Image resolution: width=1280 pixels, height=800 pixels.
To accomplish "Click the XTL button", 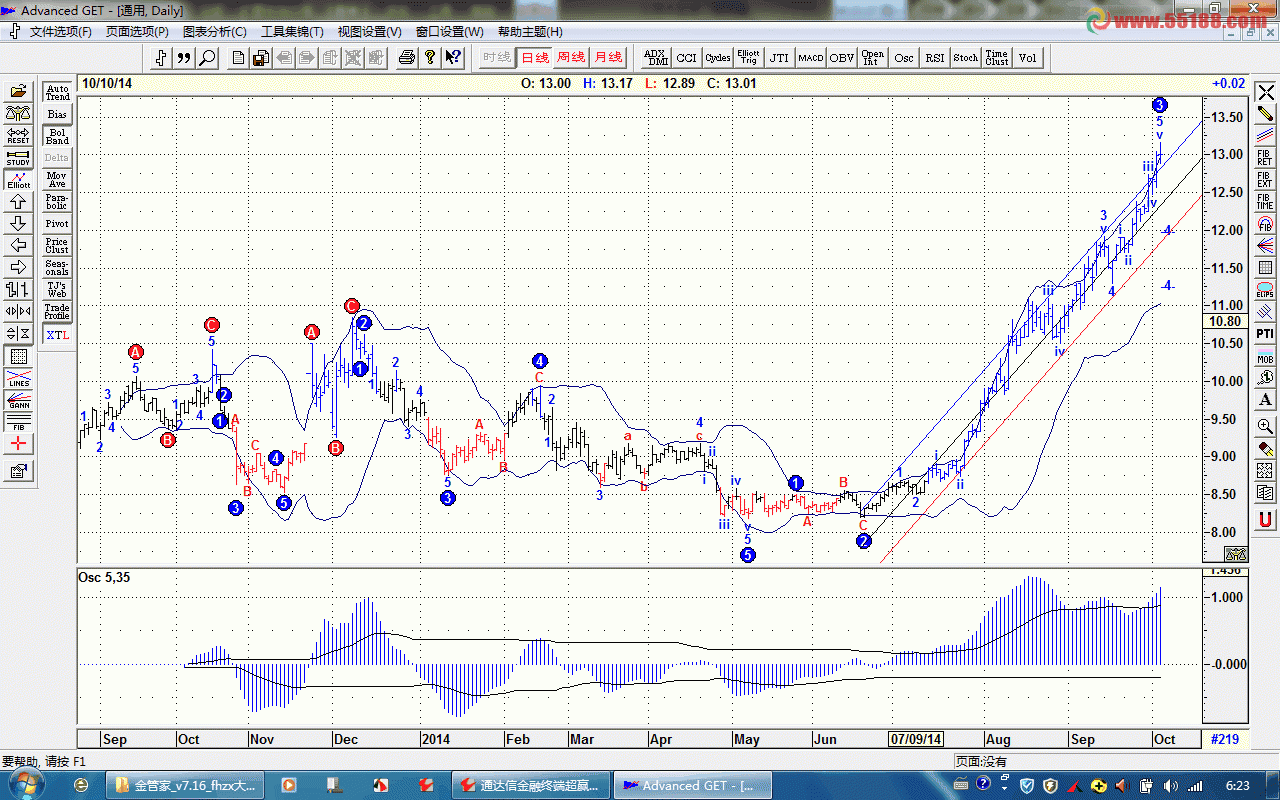I will pyautogui.click(x=57, y=335).
